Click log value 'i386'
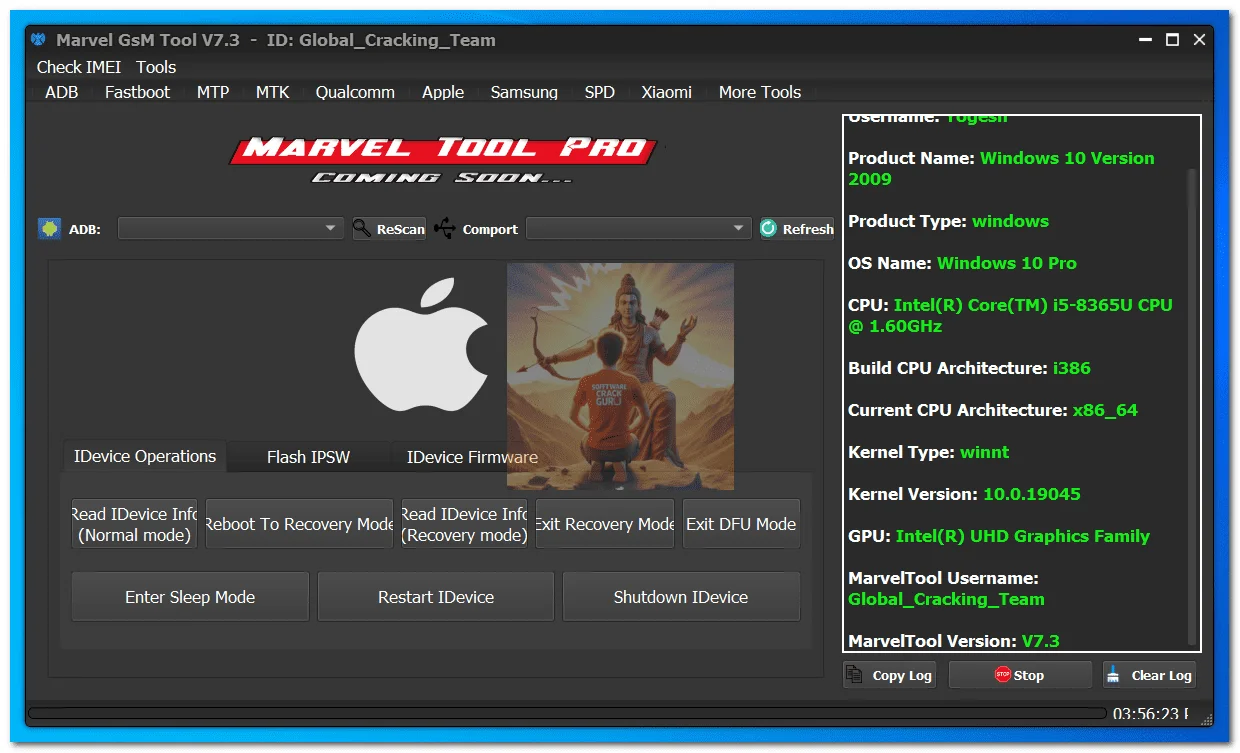 click(1071, 368)
